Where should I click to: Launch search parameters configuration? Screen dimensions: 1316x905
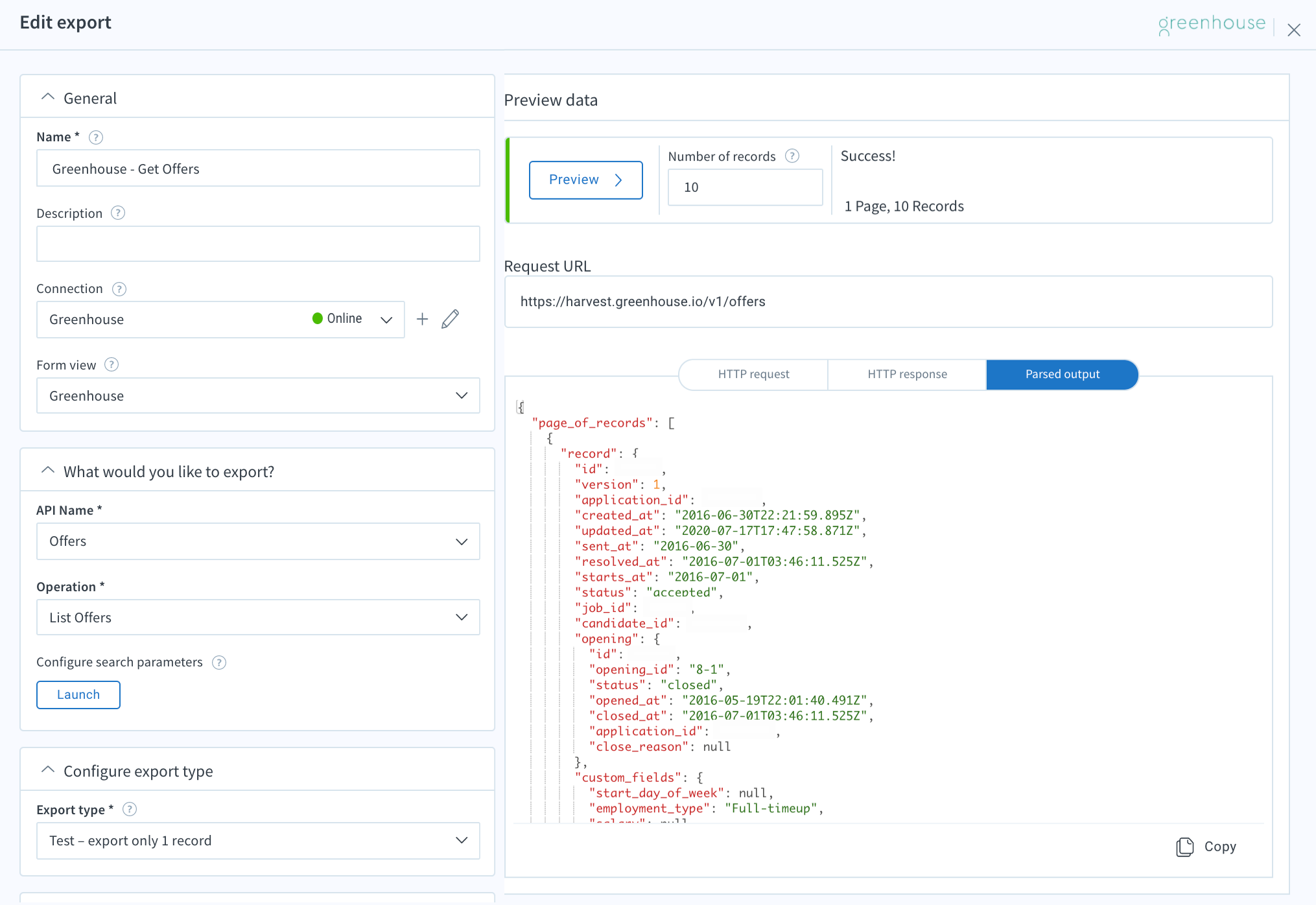(x=78, y=695)
